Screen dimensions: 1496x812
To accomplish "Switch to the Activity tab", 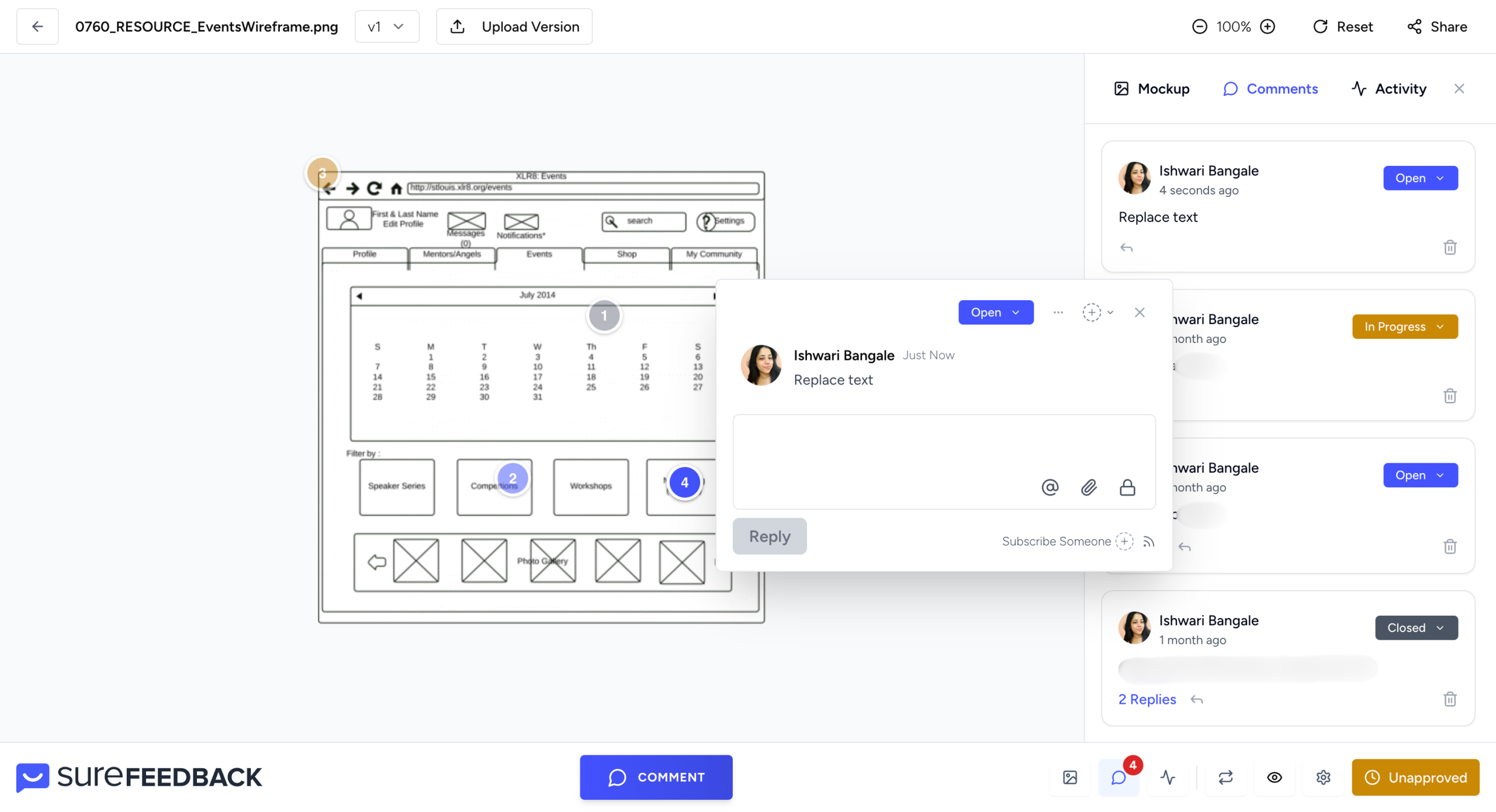I will point(1388,88).
